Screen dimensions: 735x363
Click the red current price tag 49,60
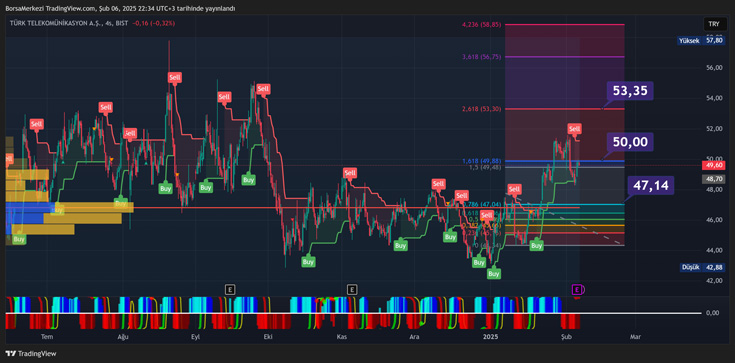(714, 165)
